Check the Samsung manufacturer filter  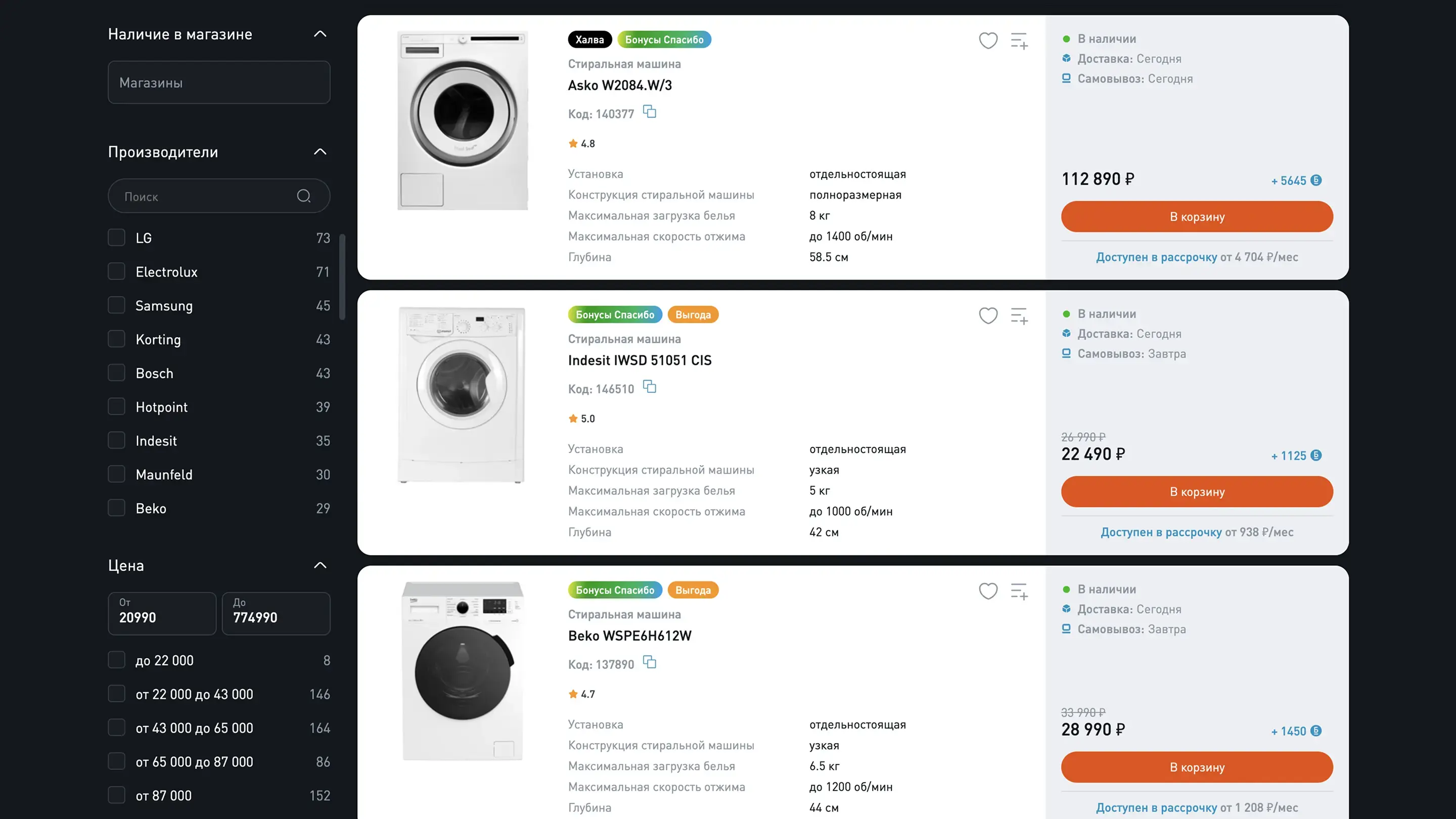(116, 305)
